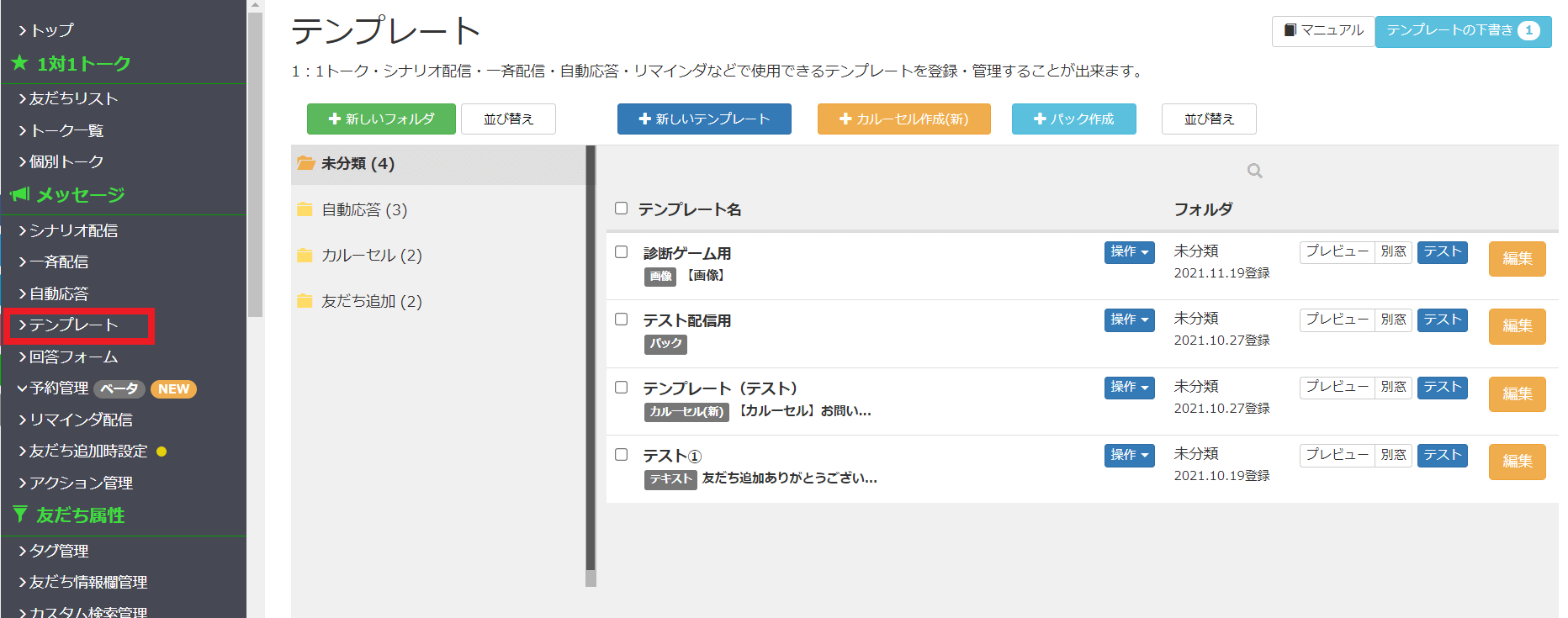
Task: Click 並び替え beside the new folder button
Action: (x=508, y=119)
